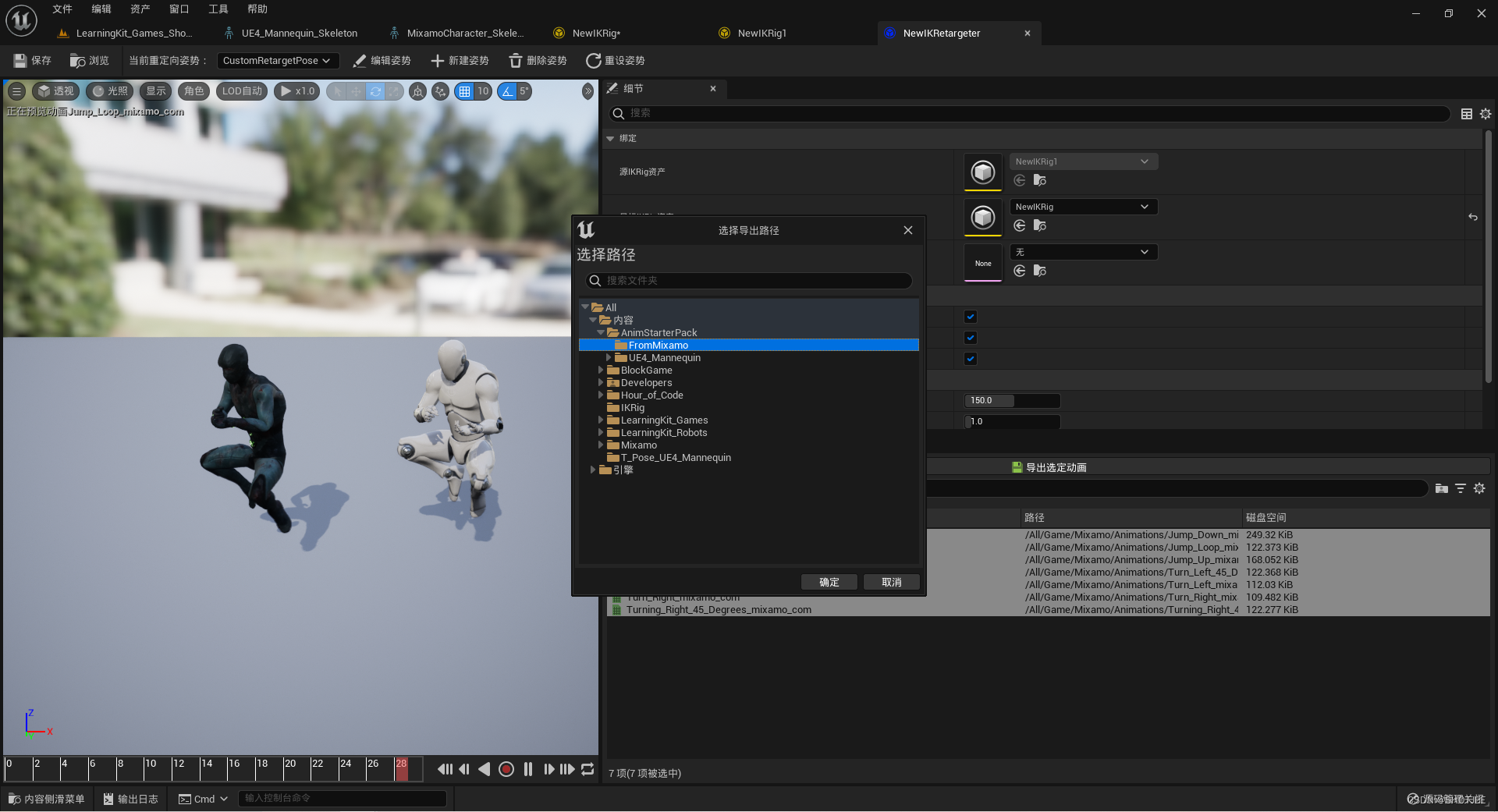Click 导出选定动画 export button
Viewport: 1498px width, 812px height.
pos(1049,467)
